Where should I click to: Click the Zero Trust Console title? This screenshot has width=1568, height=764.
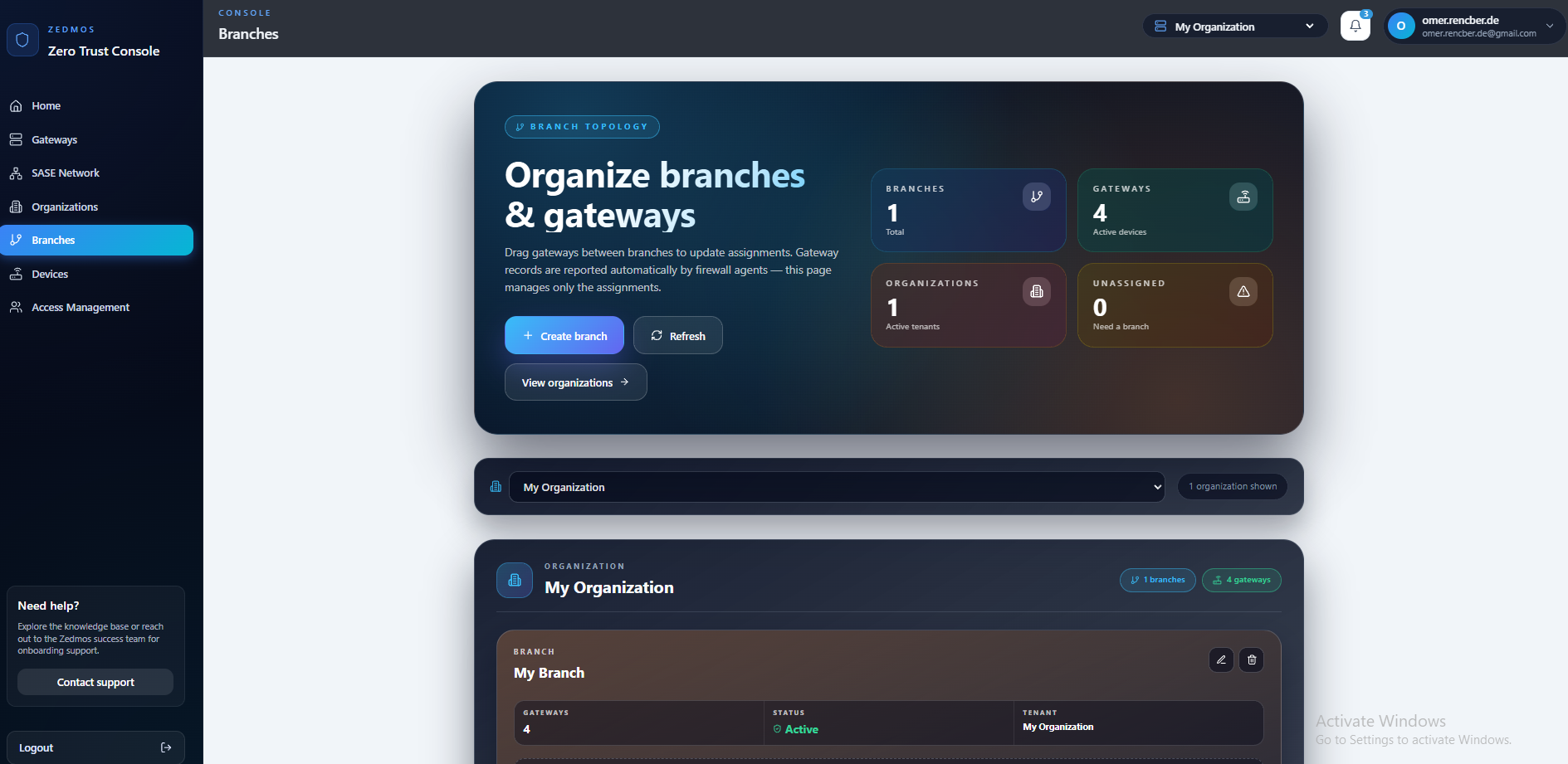[x=104, y=51]
